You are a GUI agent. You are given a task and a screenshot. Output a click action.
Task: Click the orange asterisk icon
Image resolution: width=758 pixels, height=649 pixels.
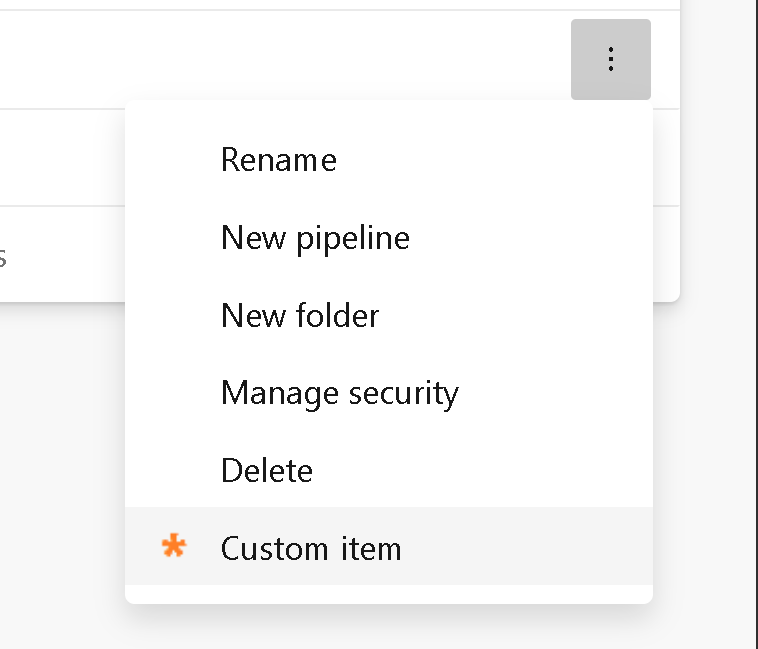coord(174,547)
